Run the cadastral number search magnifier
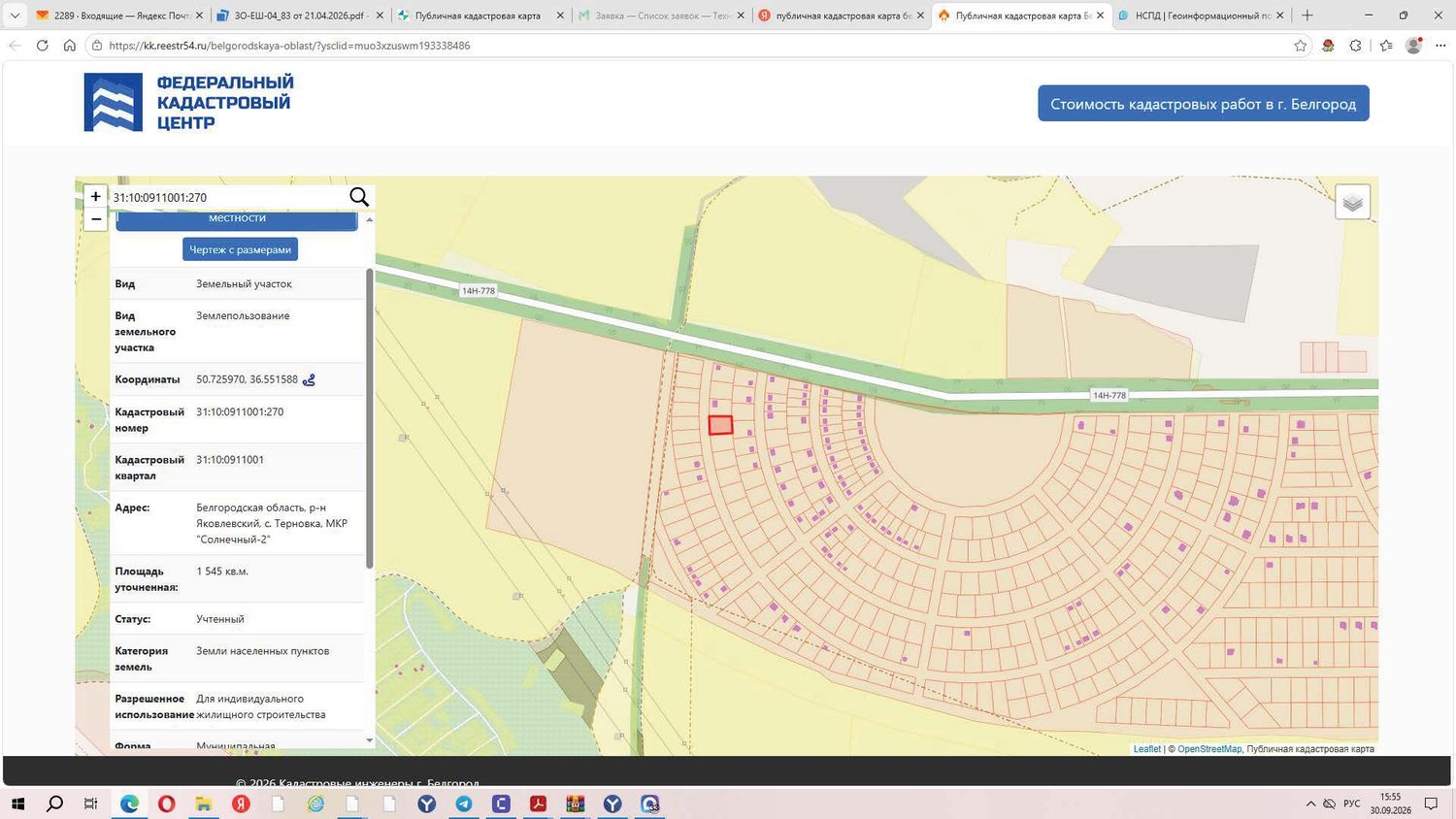 point(359,197)
